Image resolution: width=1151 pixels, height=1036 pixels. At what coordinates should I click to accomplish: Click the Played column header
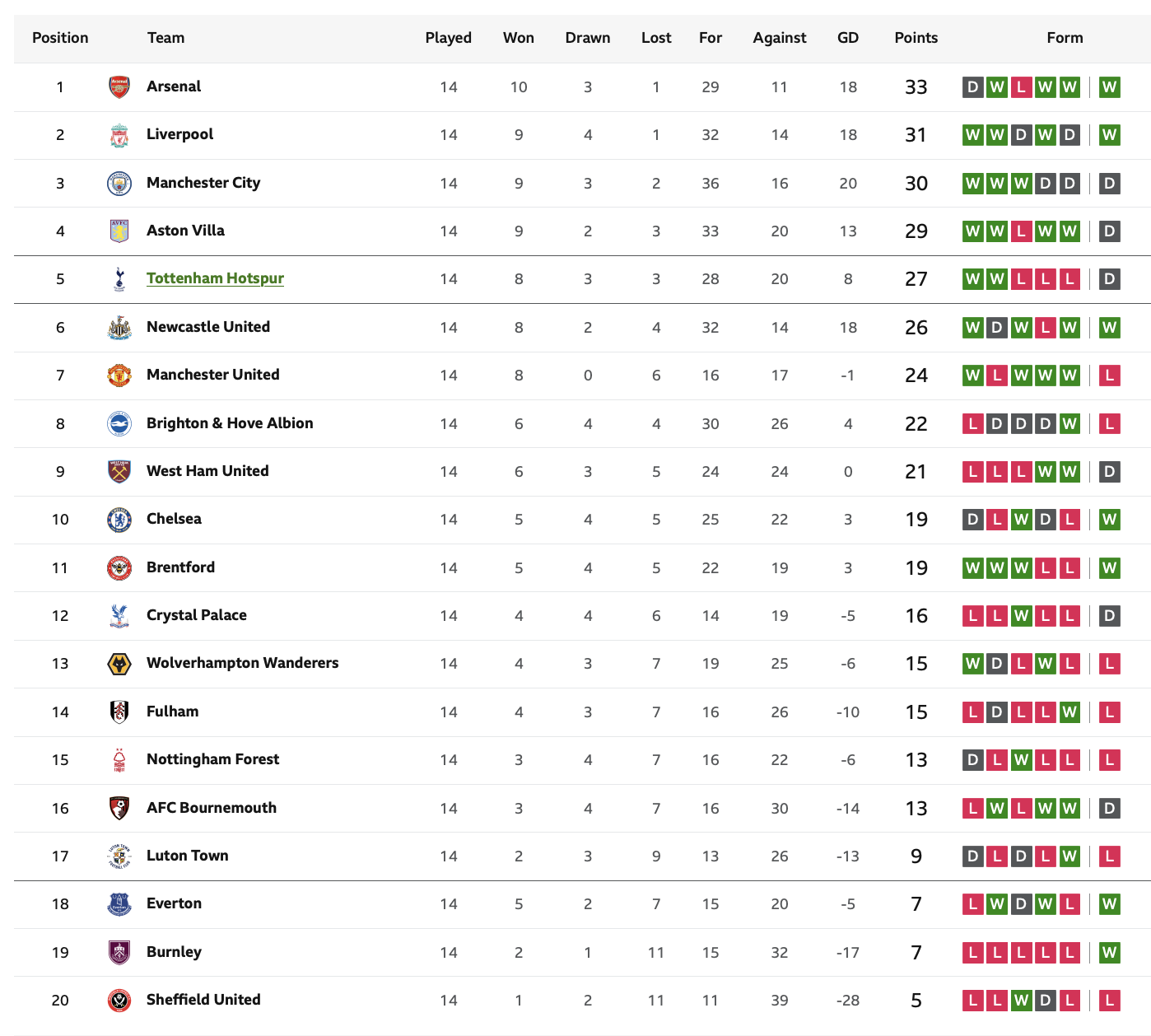coord(449,38)
